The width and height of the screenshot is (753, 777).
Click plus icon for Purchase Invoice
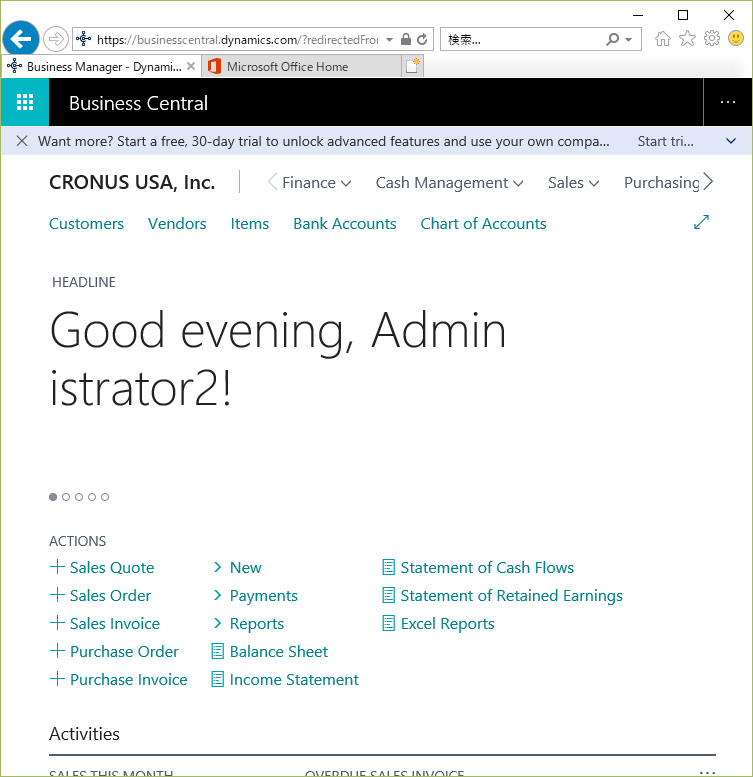click(x=57, y=678)
